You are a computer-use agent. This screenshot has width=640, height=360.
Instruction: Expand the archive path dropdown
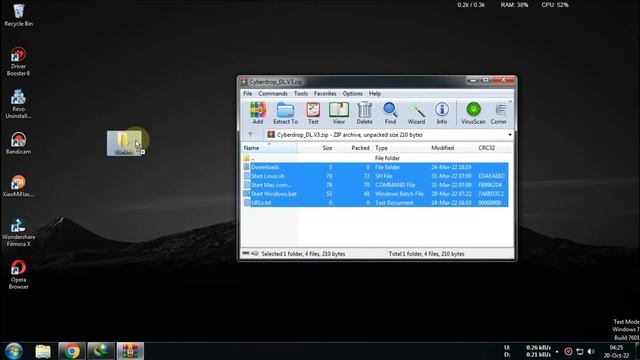(x=510, y=135)
